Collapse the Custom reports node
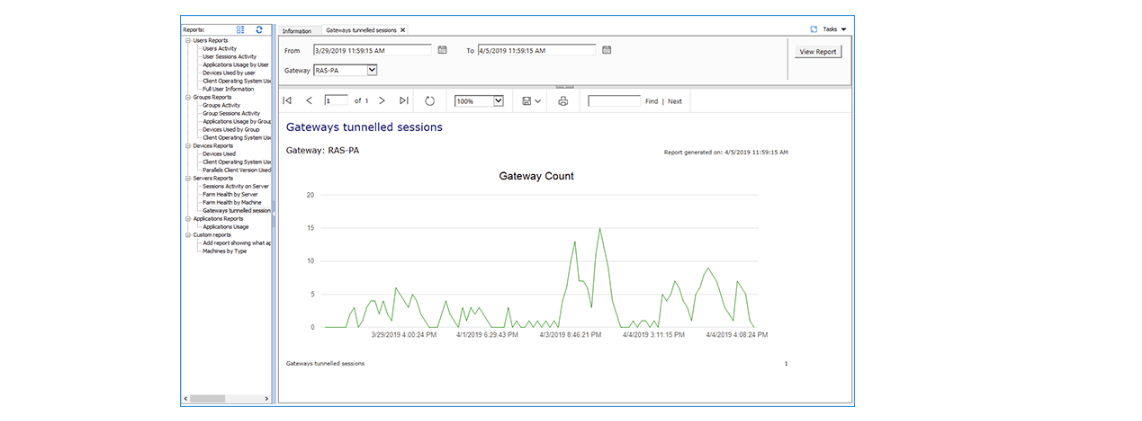The height and width of the screenshot is (421, 1142). (188, 235)
